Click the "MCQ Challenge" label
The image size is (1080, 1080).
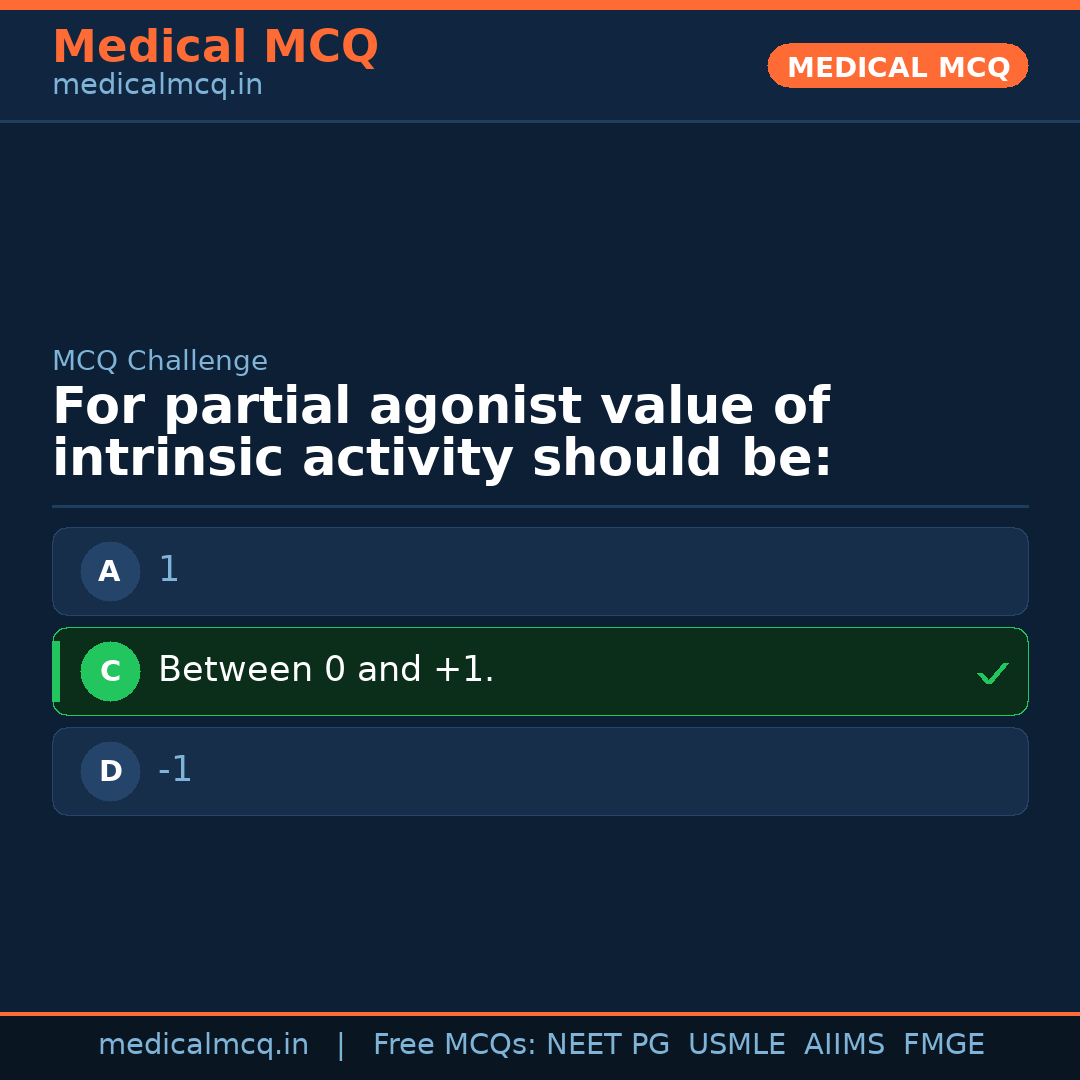(160, 362)
